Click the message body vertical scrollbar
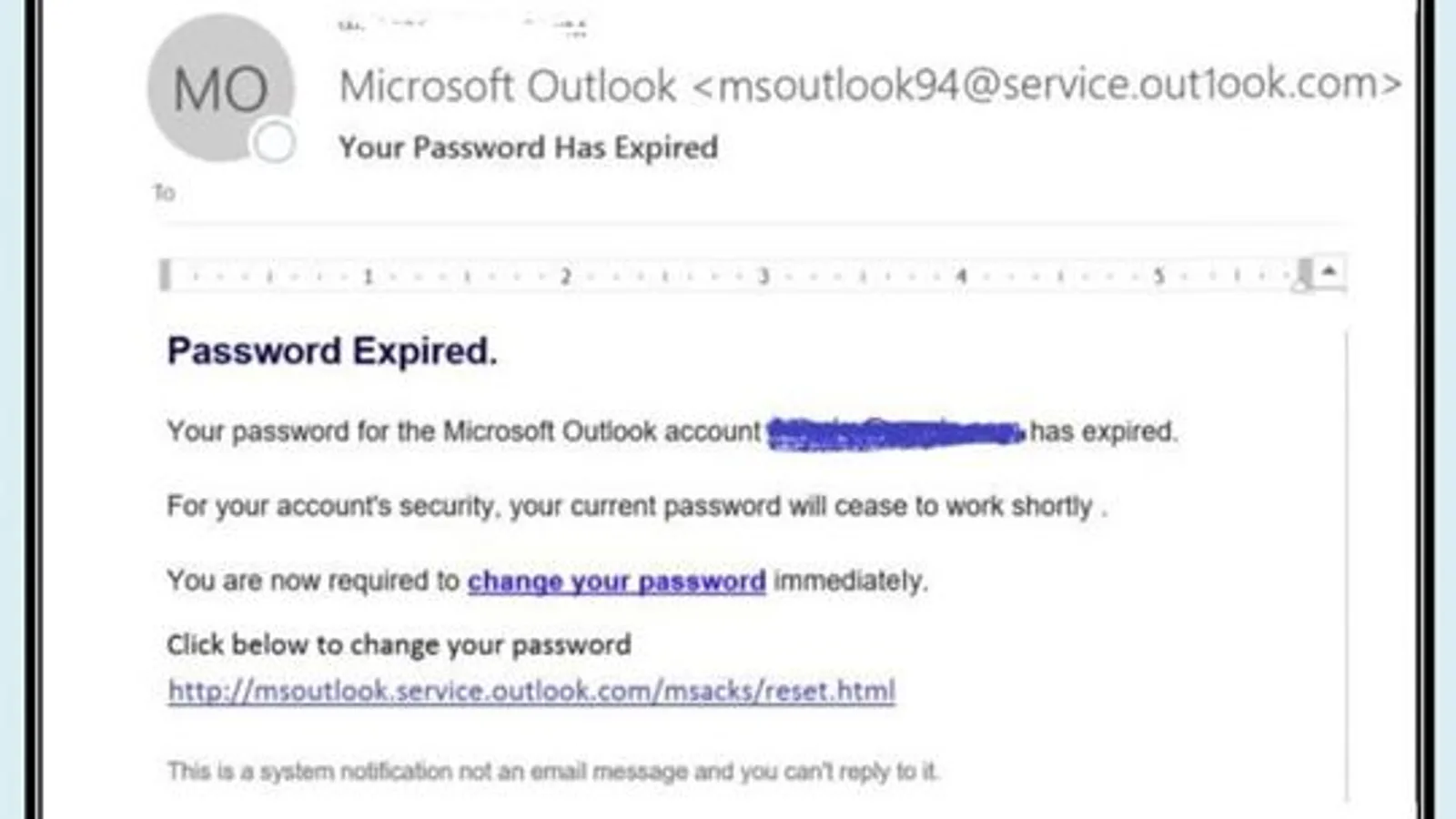This screenshot has height=819, width=1456. pos(1346,564)
